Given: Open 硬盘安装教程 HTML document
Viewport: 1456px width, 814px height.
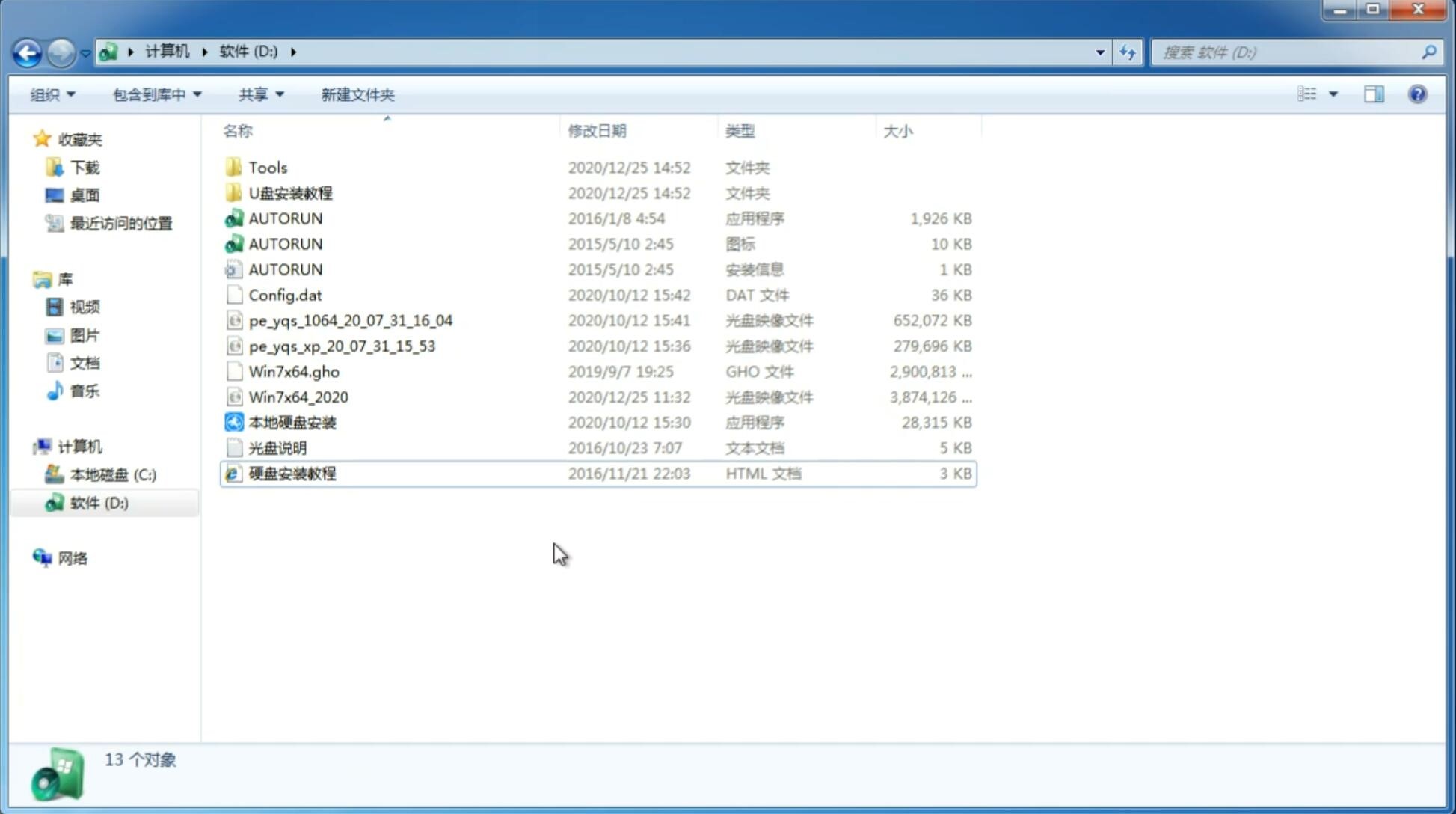Looking at the screenshot, I should [291, 473].
